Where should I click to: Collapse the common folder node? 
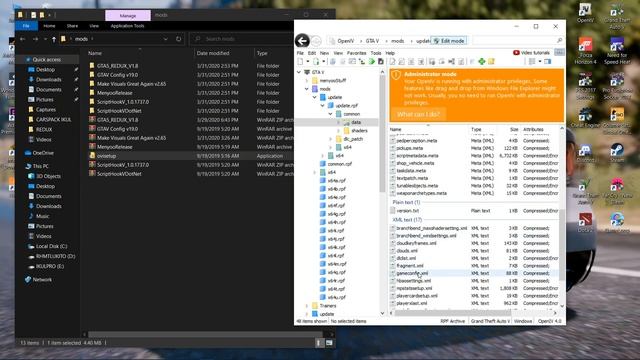(331, 114)
